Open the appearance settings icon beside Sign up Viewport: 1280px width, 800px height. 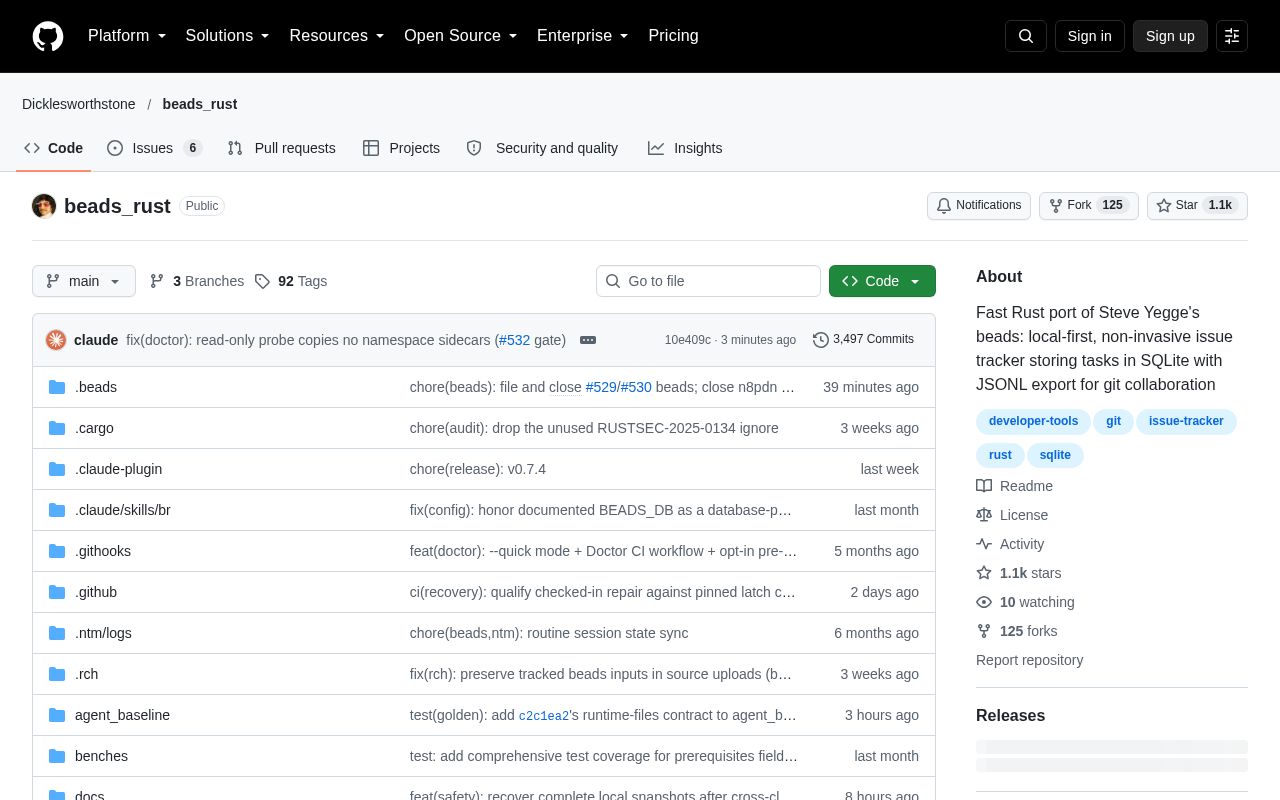point(1232,36)
